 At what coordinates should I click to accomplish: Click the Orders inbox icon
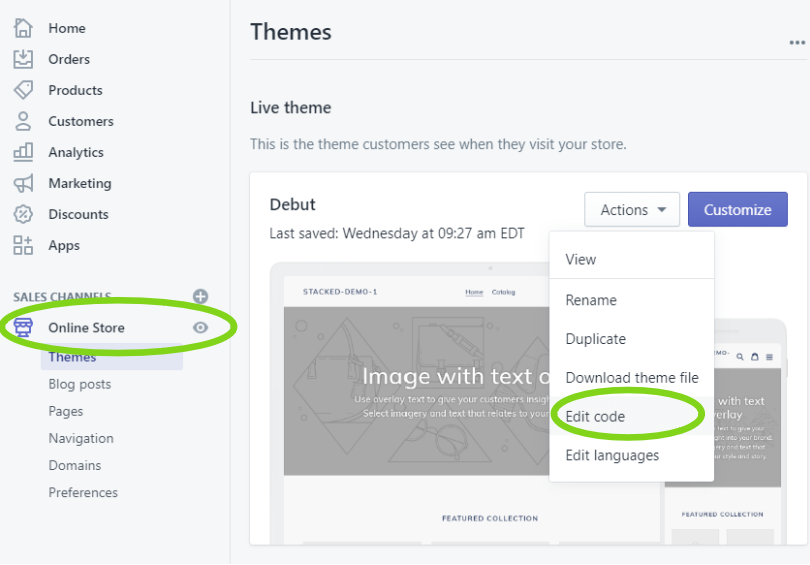coord(23,59)
